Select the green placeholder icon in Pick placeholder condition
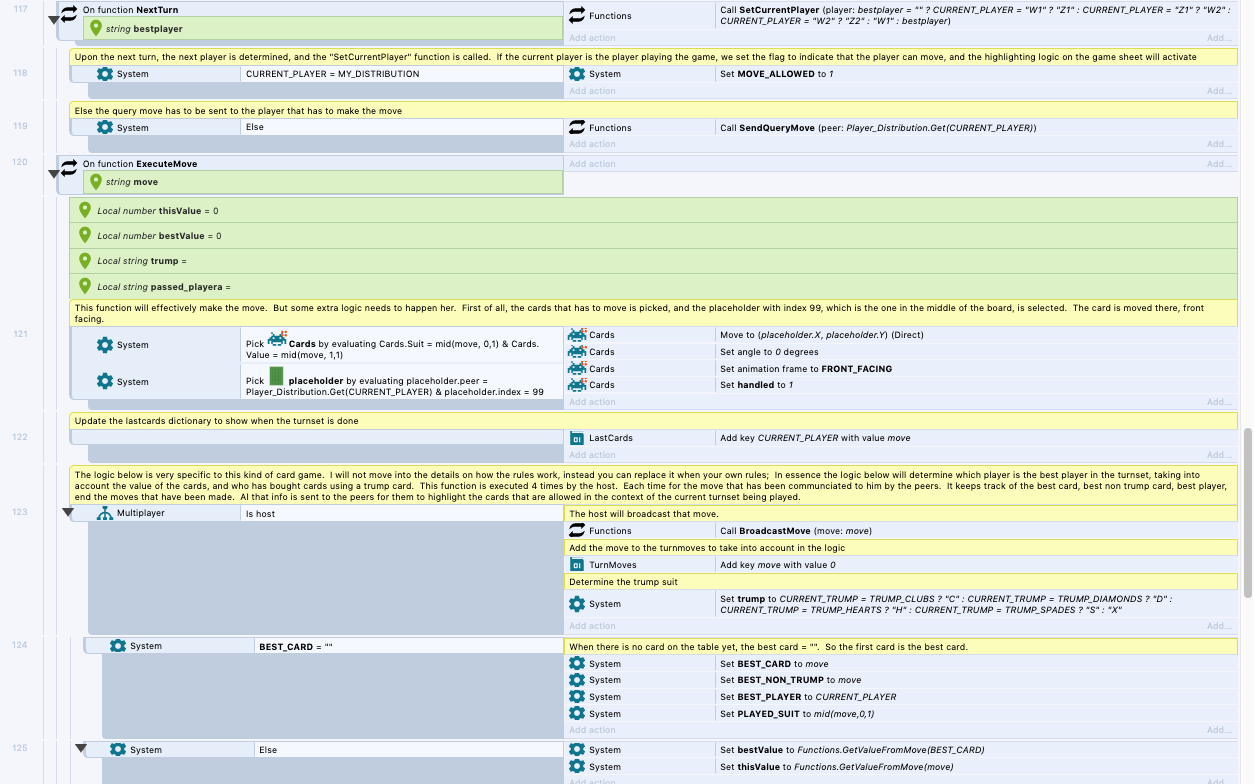 (x=277, y=376)
